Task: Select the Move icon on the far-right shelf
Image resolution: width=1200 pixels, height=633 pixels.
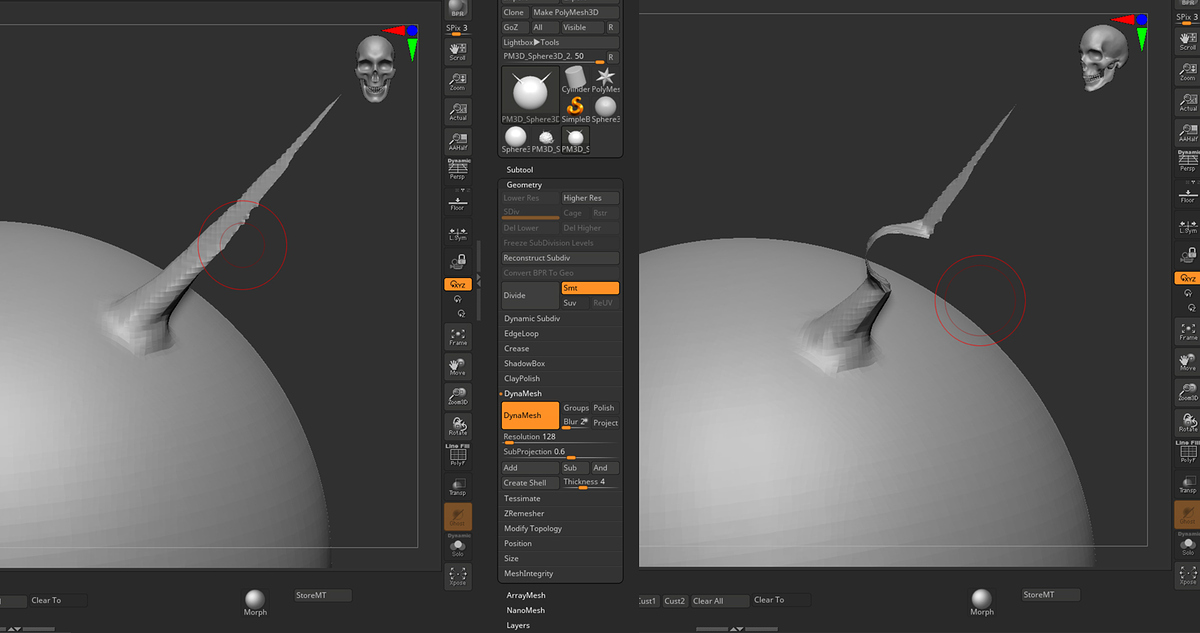Action: click(1187, 361)
